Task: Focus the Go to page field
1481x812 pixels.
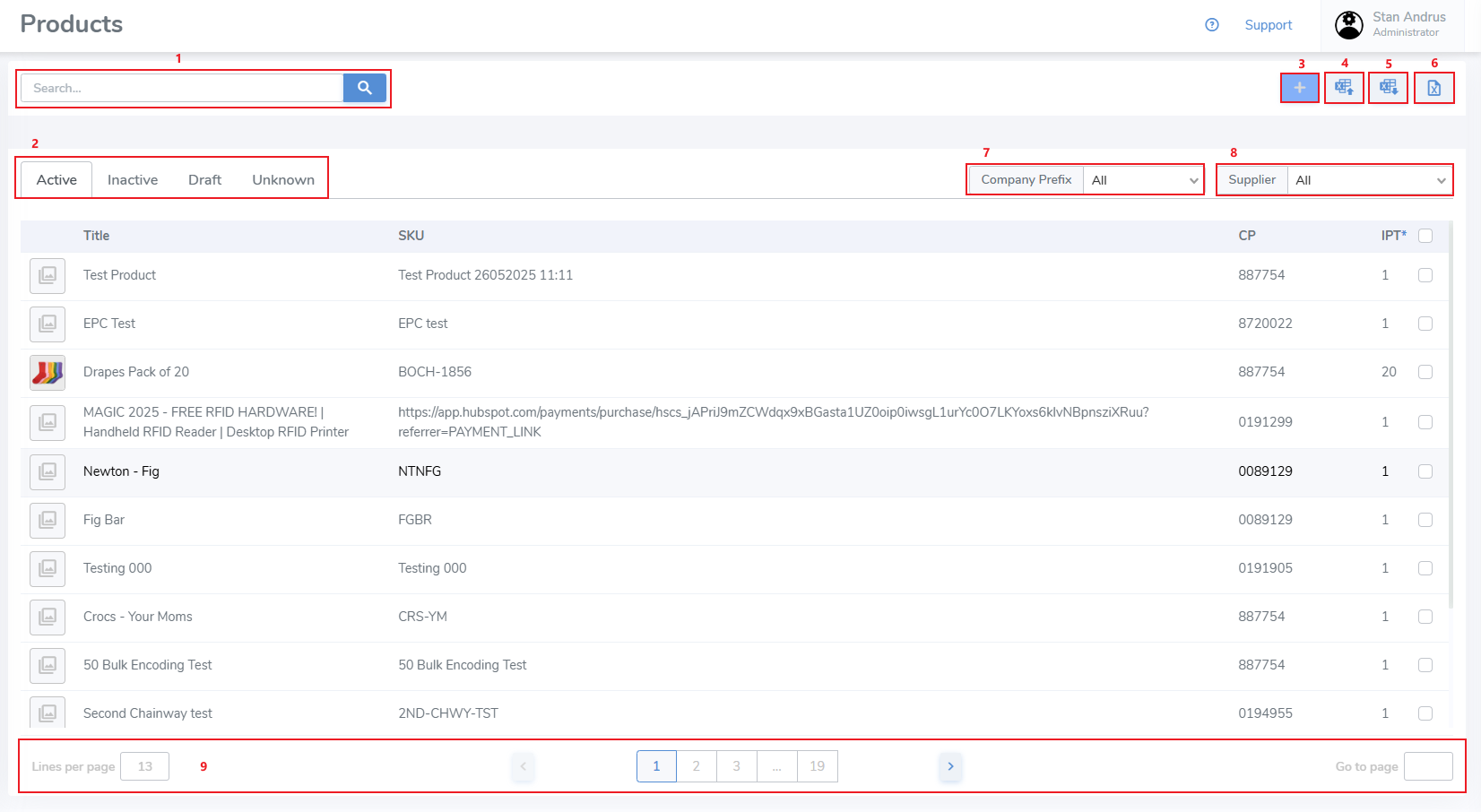Action: click(x=1428, y=766)
